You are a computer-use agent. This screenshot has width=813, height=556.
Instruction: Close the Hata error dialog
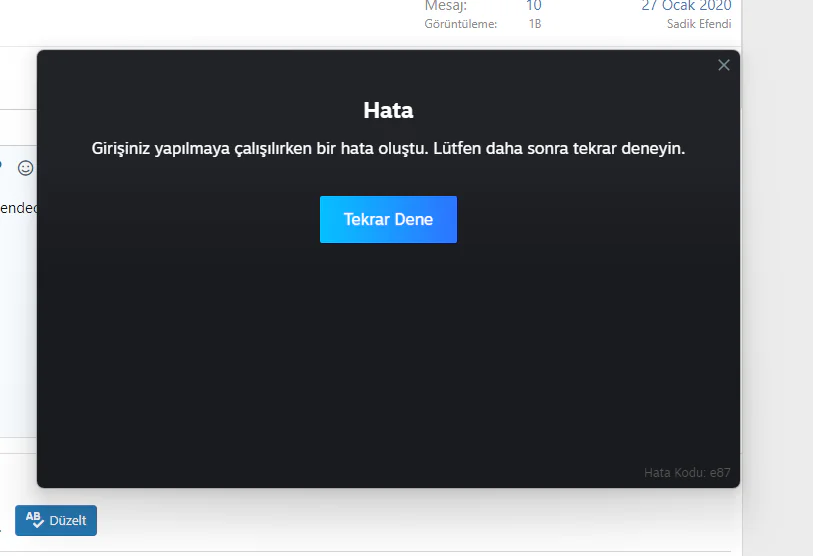[724, 65]
